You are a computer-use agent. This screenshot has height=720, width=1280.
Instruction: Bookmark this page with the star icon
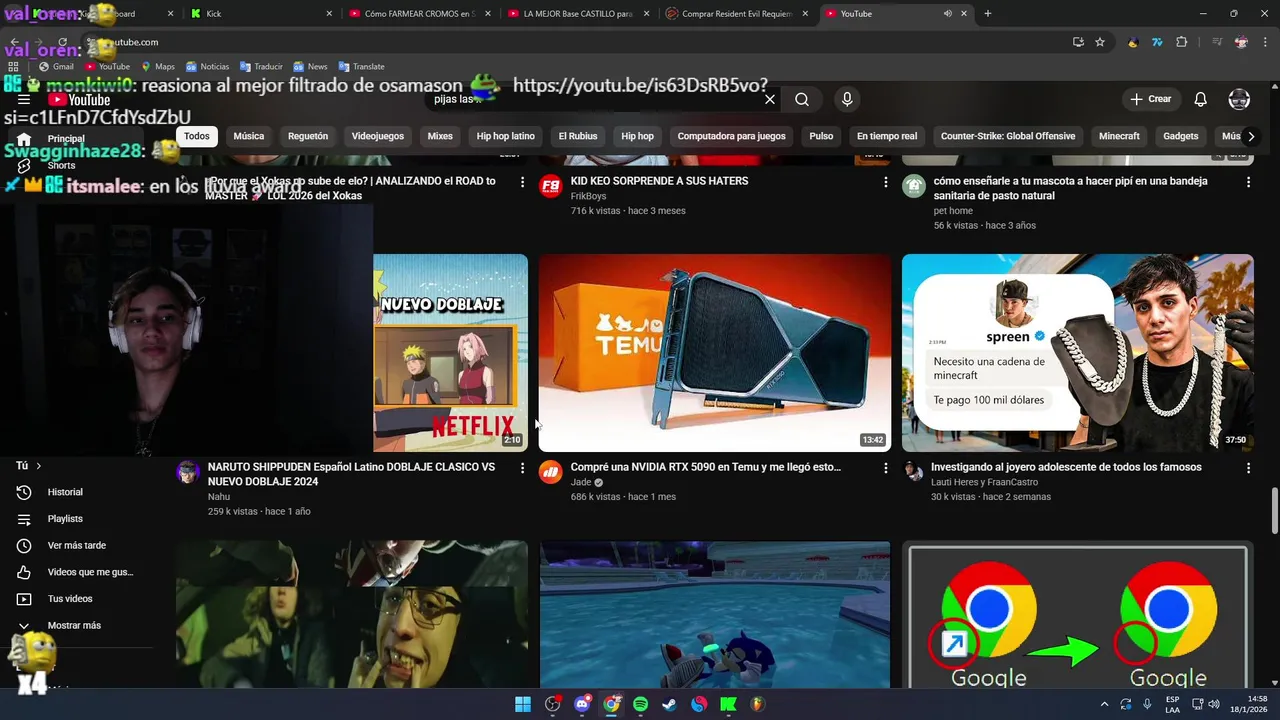(x=1100, y=42)
